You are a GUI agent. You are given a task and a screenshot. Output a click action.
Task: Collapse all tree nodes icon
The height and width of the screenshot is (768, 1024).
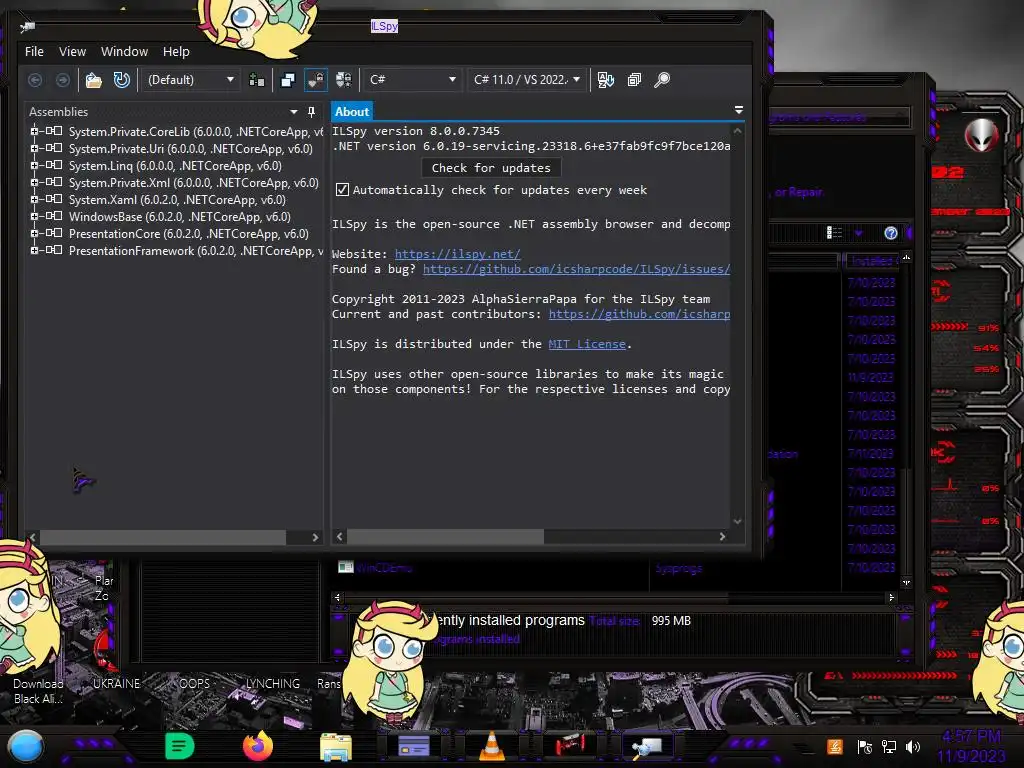pos(634,80)
